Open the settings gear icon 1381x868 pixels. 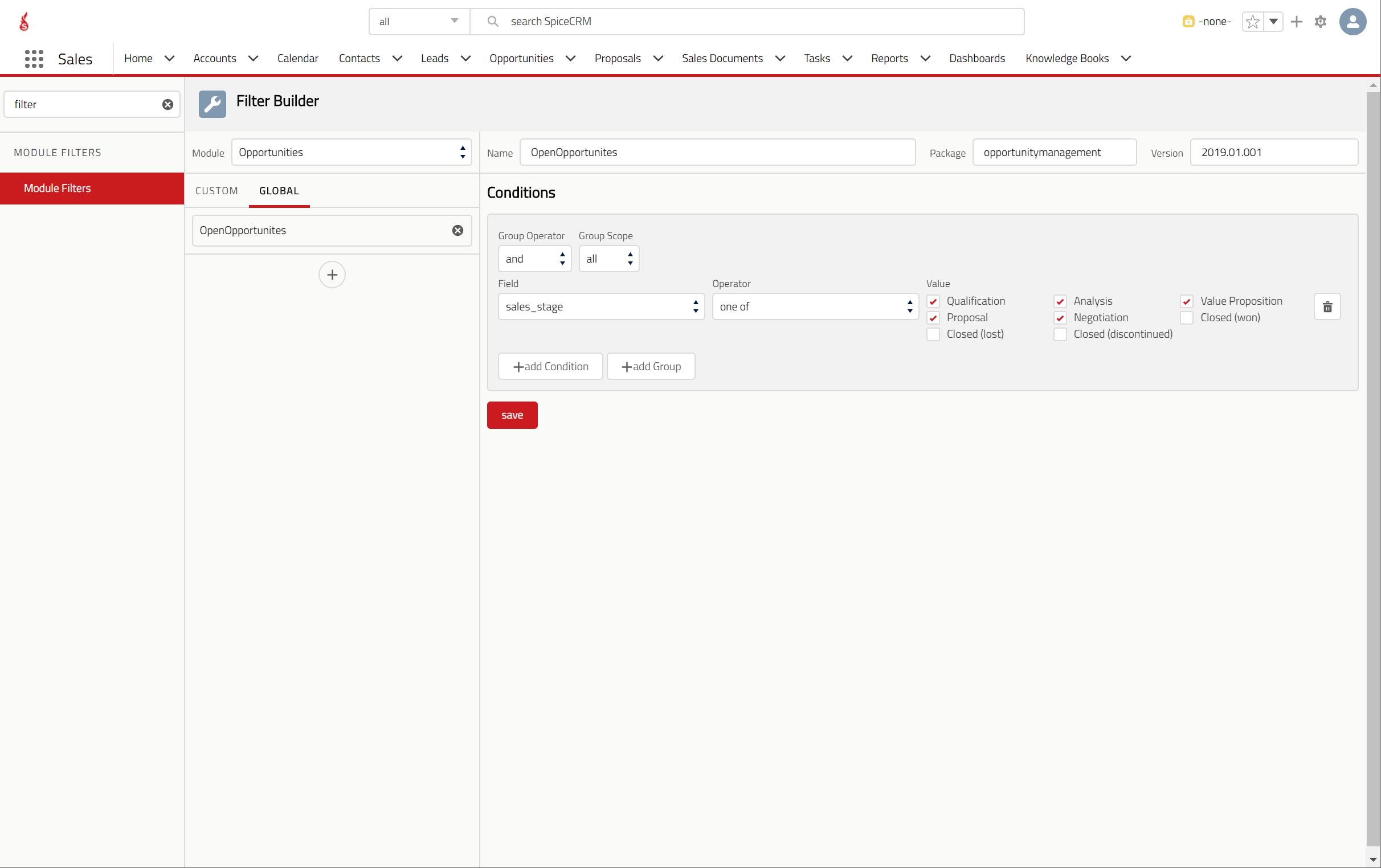[x=1321, y=22]
